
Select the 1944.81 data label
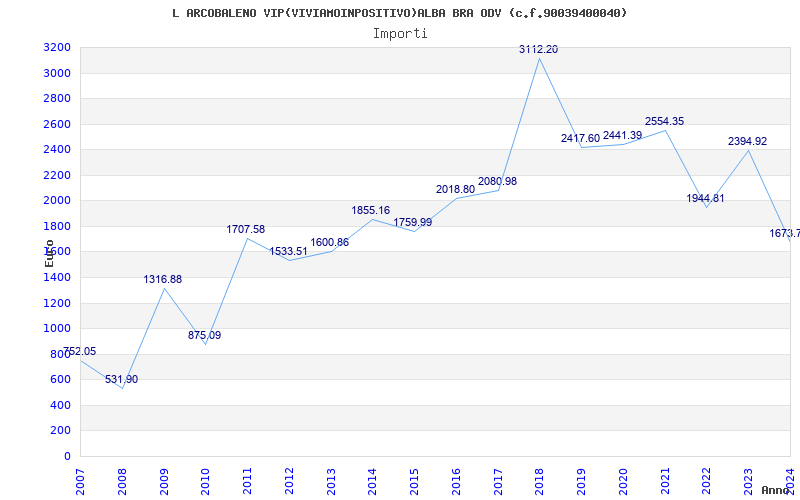(x=705, y=199)
